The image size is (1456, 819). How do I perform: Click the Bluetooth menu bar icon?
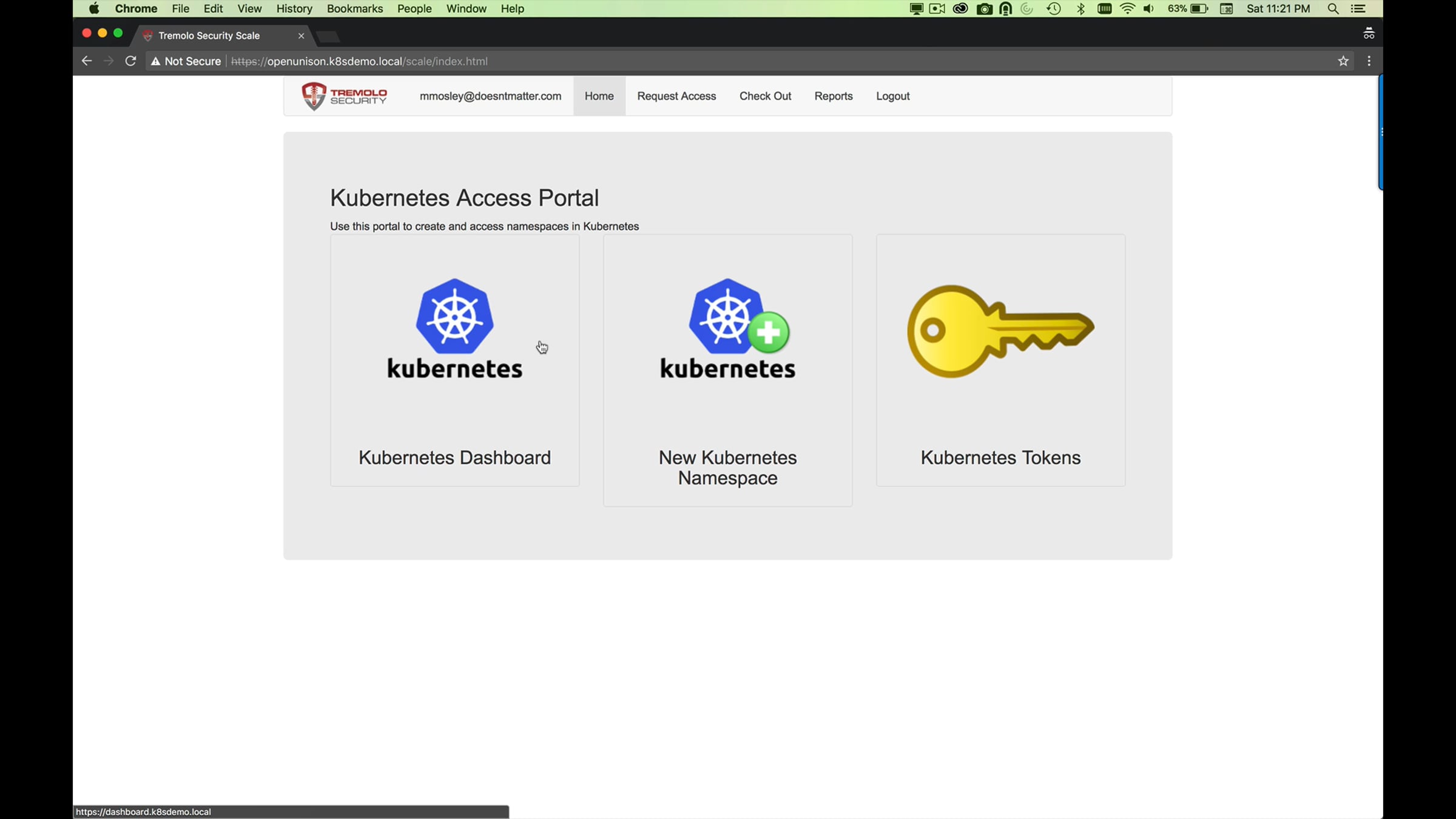(x=1080, y=8)
